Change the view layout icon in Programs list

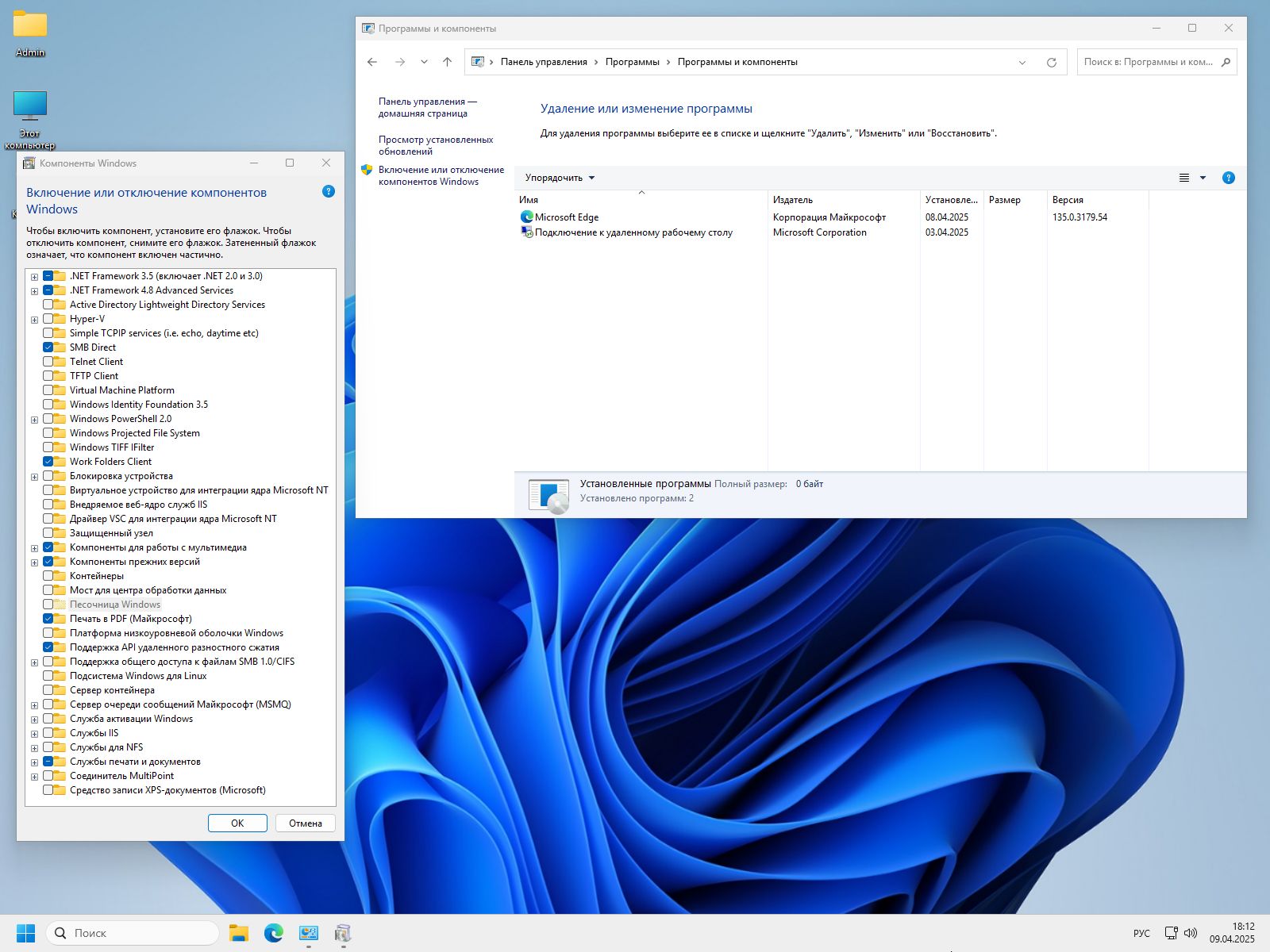1184,178
